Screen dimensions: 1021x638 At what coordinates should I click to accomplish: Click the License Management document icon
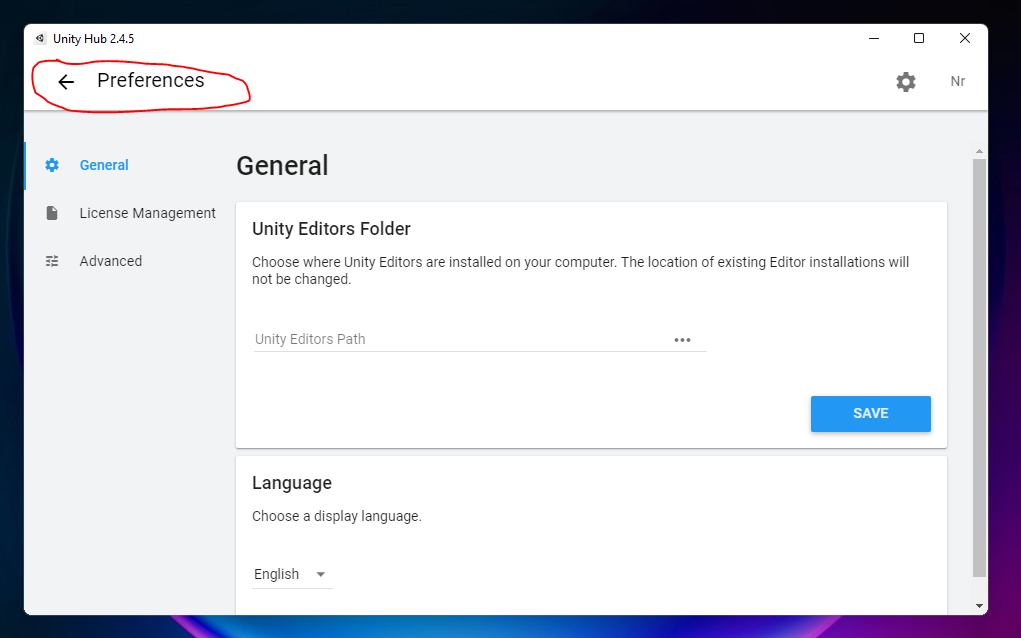click(x=52, y=213)
